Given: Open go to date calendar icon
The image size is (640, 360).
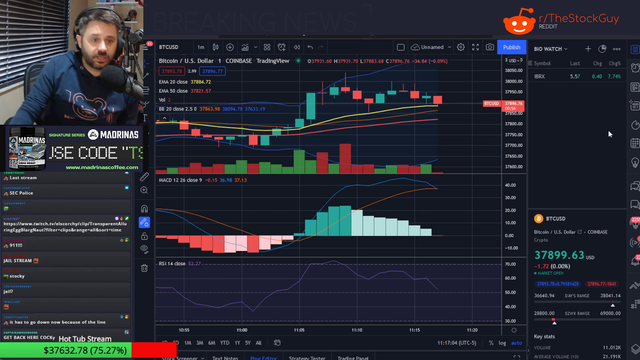Looking at the screenshot, I should pos(277,343).
